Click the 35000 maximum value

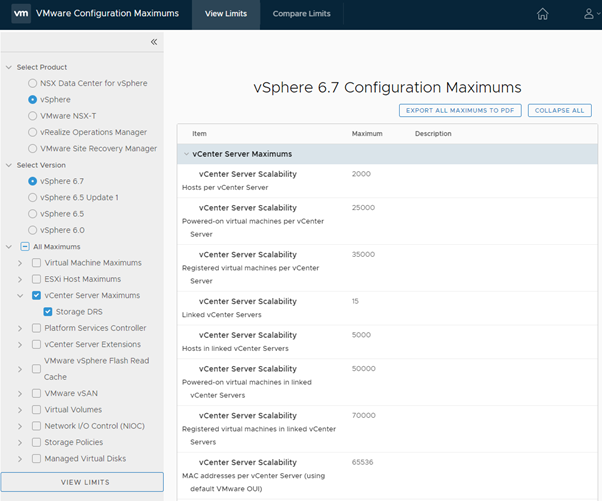click(x=363, y=255)
